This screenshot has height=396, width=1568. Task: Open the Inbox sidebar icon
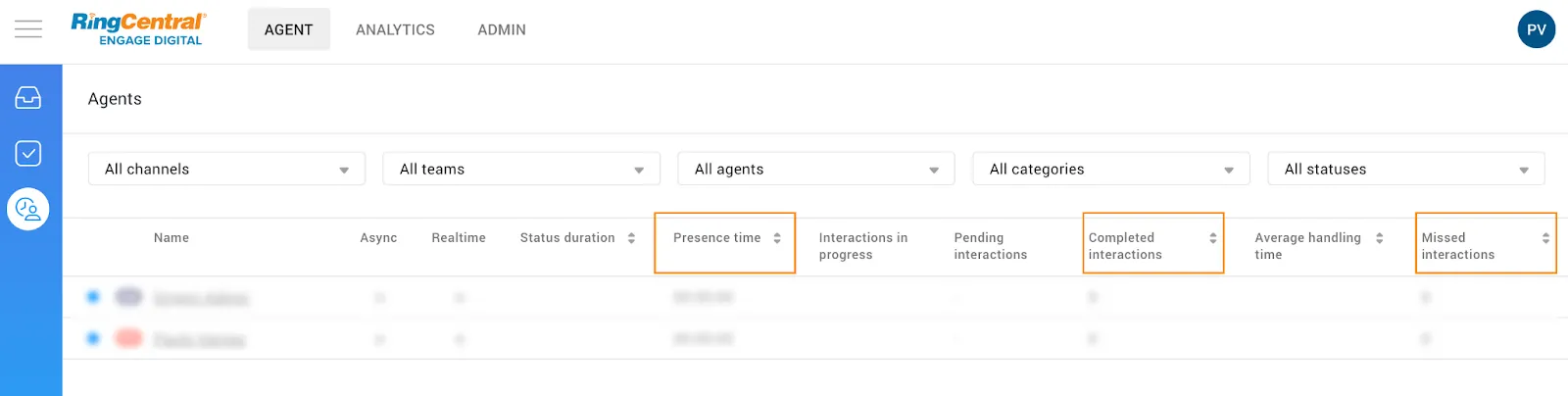pyautogui.click(x=28, y=97)
